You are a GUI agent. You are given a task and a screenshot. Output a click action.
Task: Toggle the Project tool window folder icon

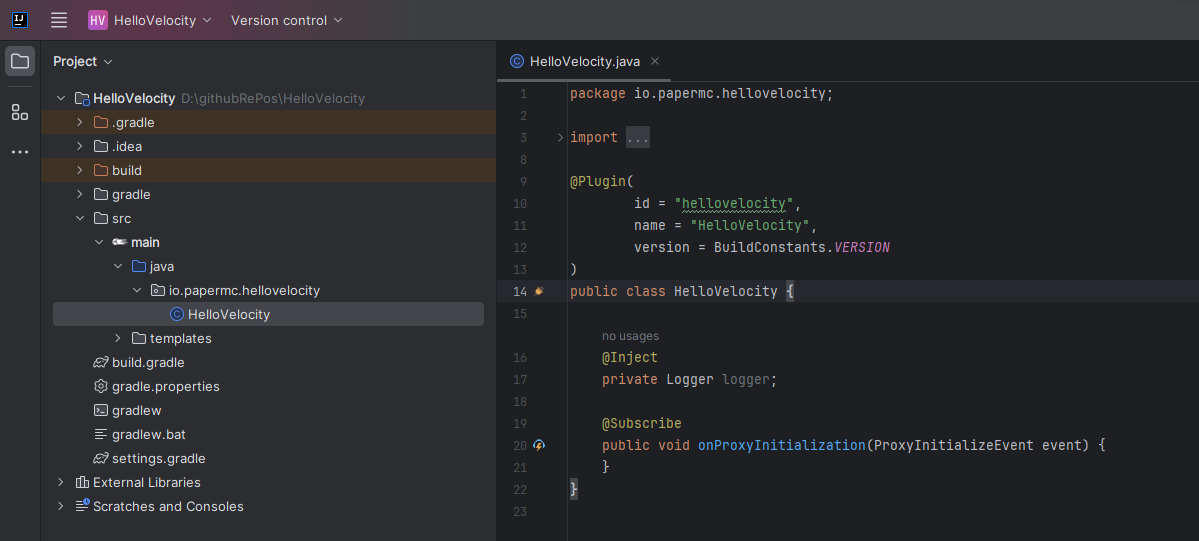pos(20,61)
